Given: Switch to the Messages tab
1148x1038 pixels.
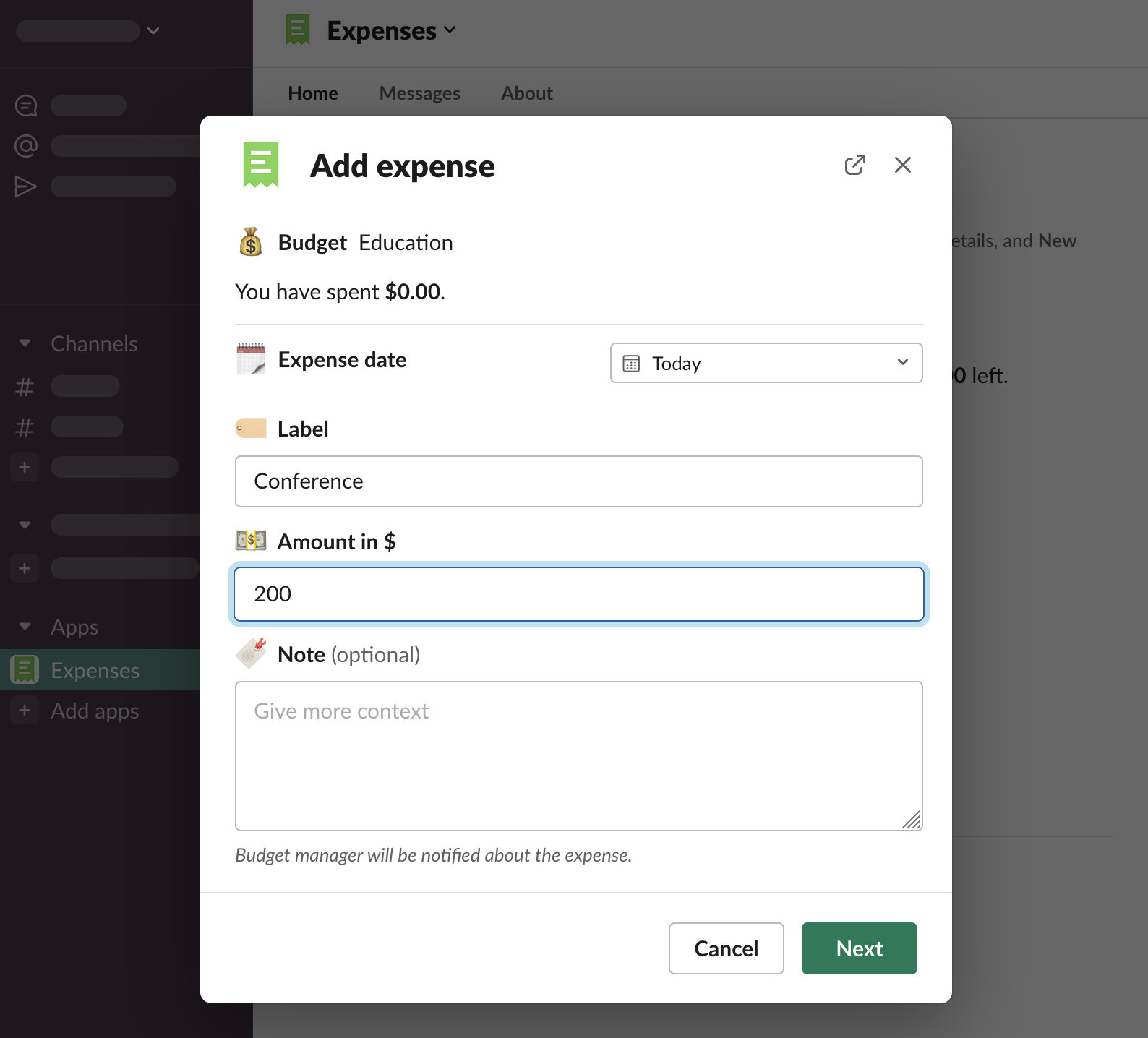Looking at the screenshot, I should coord(419,93).
